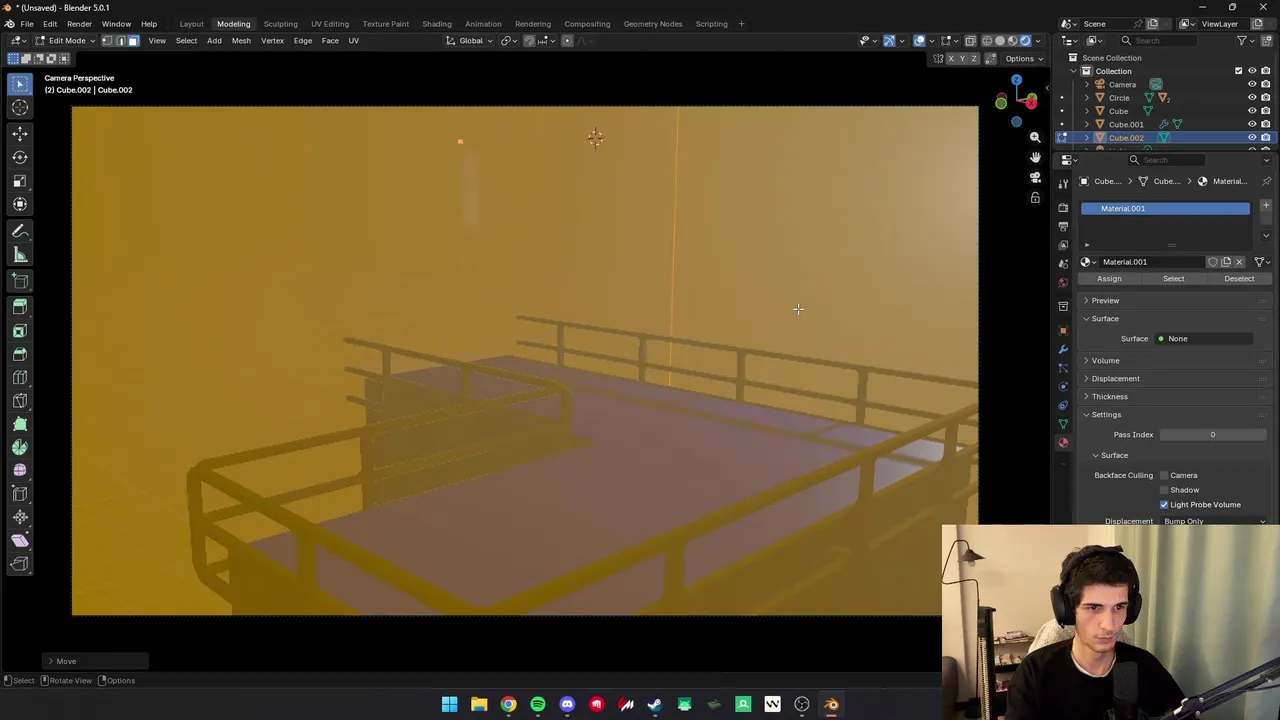Open Displacement Bump Only dropdown

pyautogui.click(x=1214, y=521)
